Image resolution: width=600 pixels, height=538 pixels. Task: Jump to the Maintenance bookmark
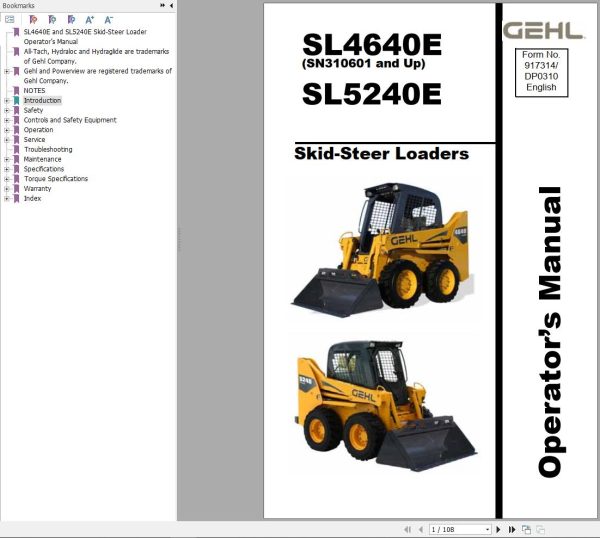[42, 159]
